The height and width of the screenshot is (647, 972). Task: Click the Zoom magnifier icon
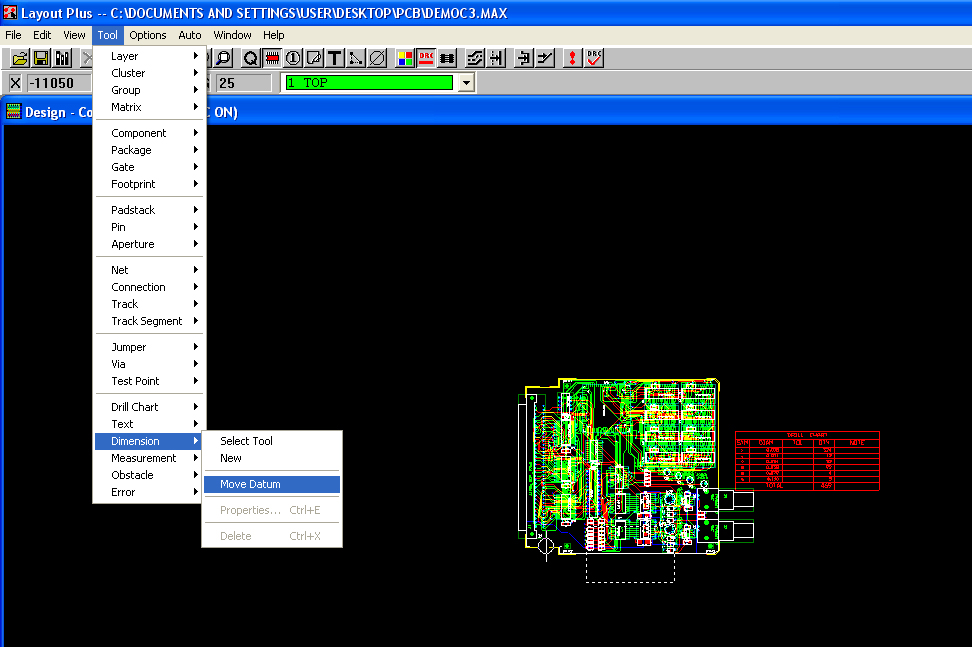[223, 59]
